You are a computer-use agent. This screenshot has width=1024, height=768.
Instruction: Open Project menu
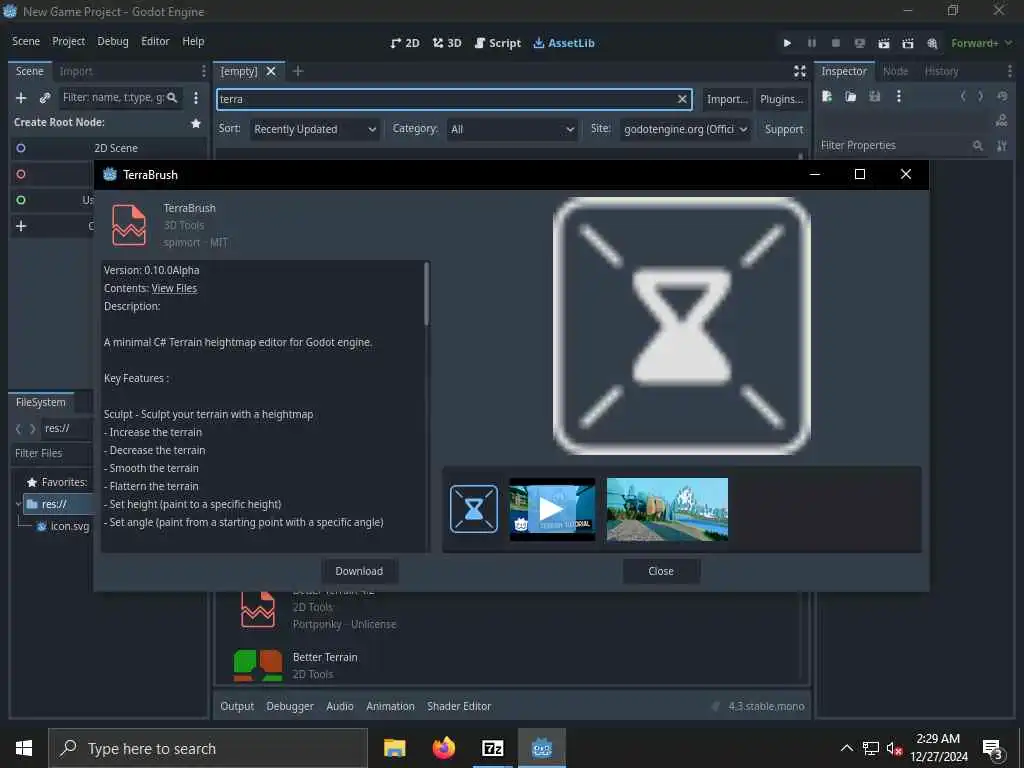(x=69, y=41)
